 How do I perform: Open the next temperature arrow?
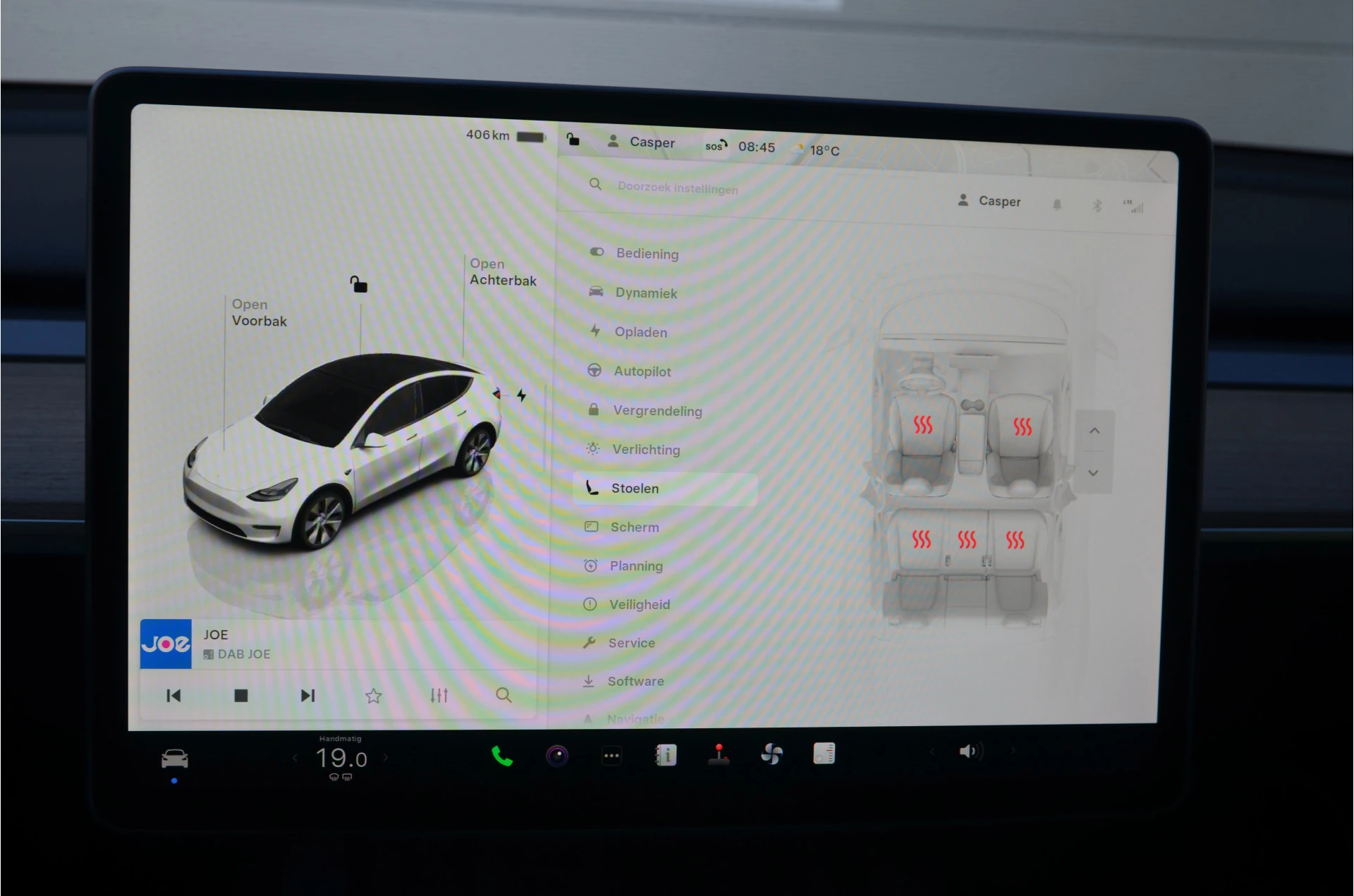point(385,756)
